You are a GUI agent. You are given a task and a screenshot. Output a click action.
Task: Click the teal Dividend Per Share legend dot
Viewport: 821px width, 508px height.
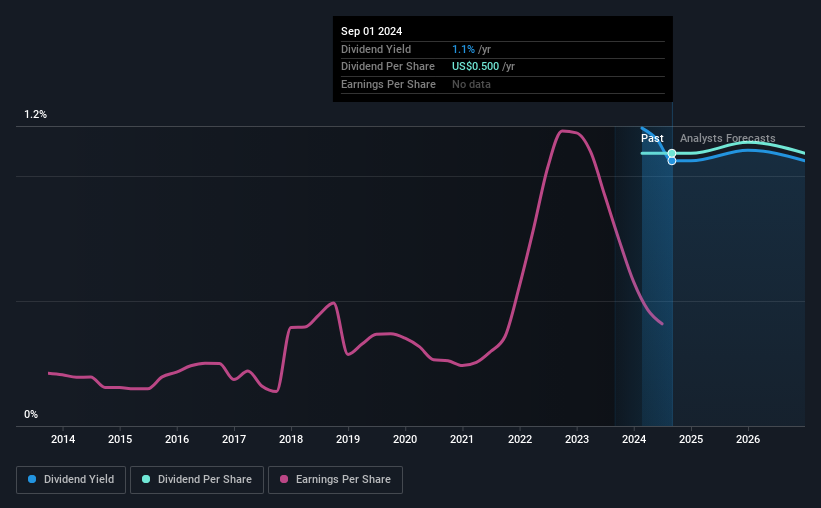coord(146,479)
